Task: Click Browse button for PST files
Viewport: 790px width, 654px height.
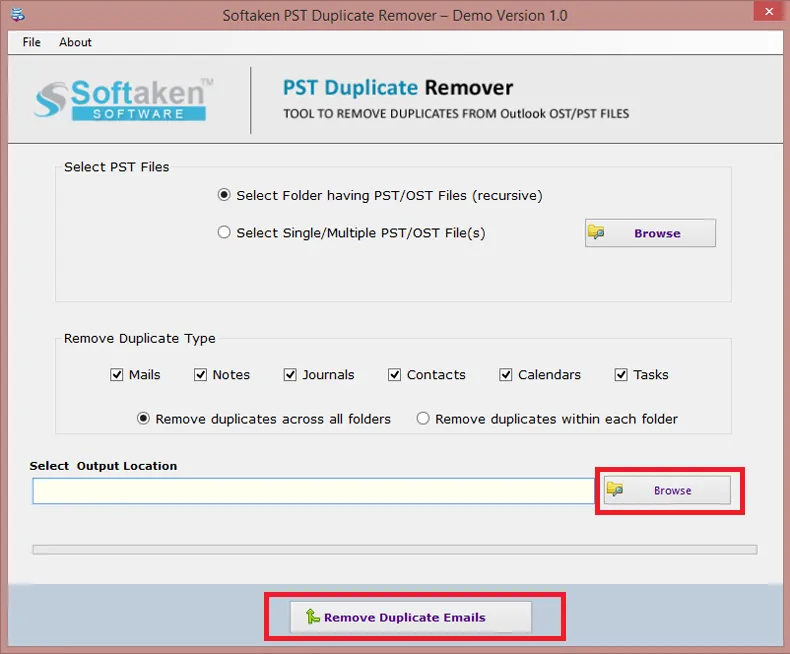Action: pos(650,233)
